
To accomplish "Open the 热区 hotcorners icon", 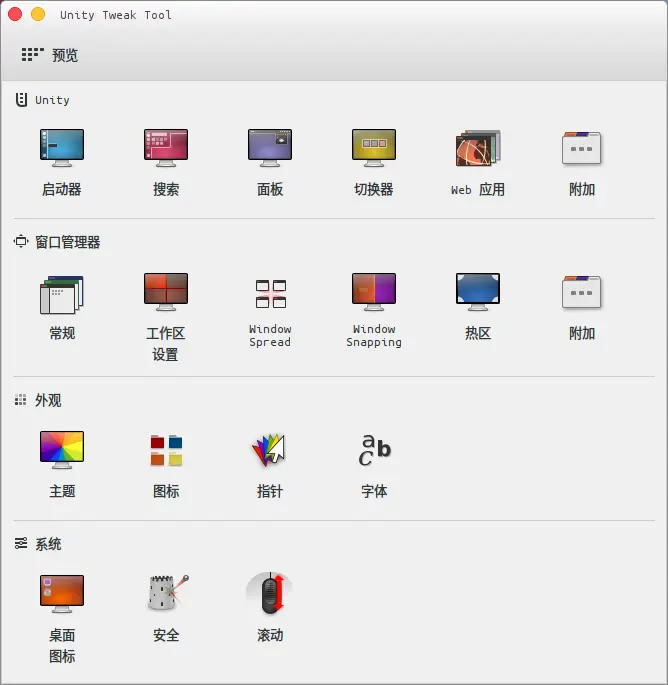I will [478, 292].
